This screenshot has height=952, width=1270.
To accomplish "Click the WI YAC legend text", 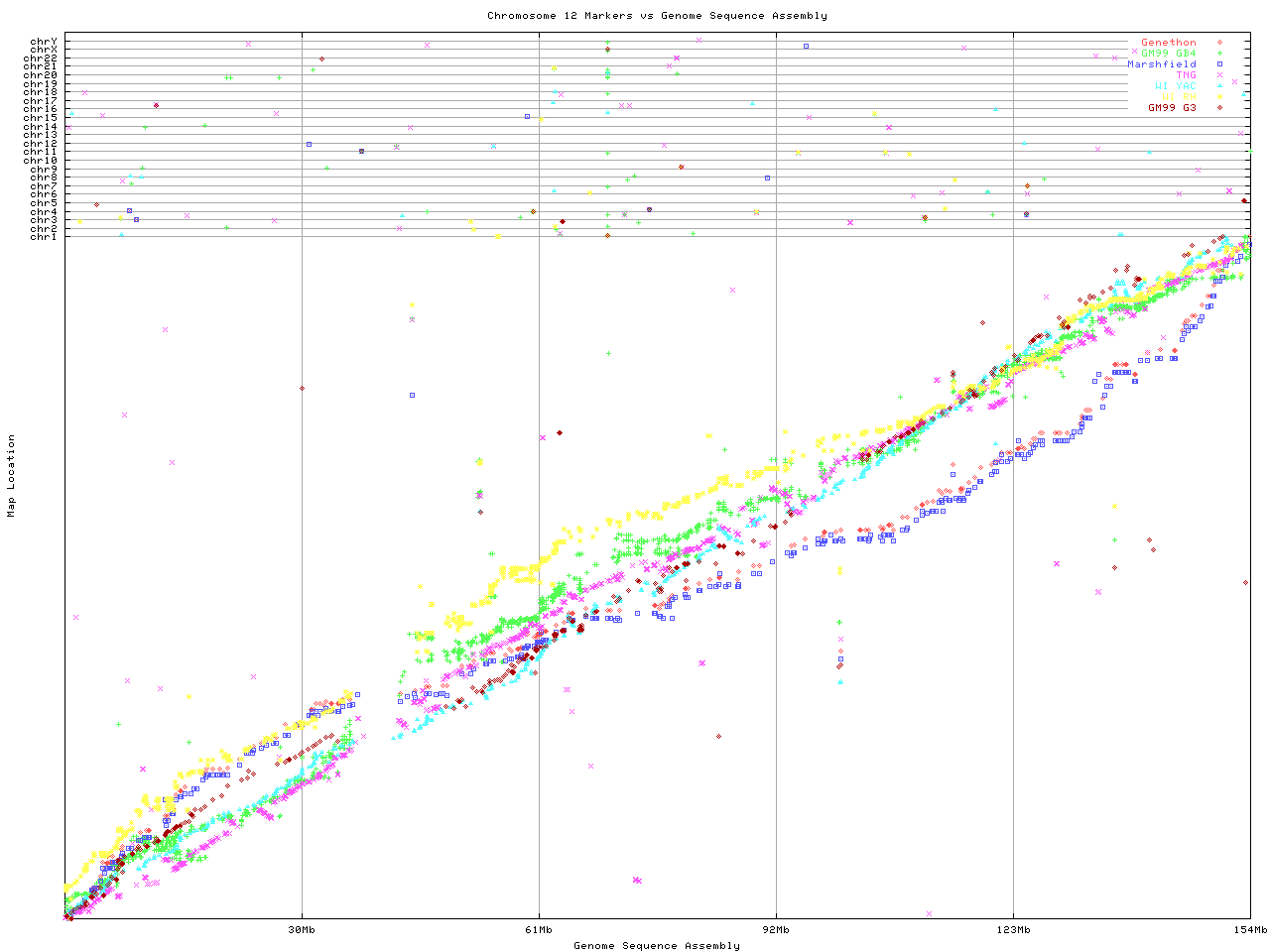I will coord(1175,86).
